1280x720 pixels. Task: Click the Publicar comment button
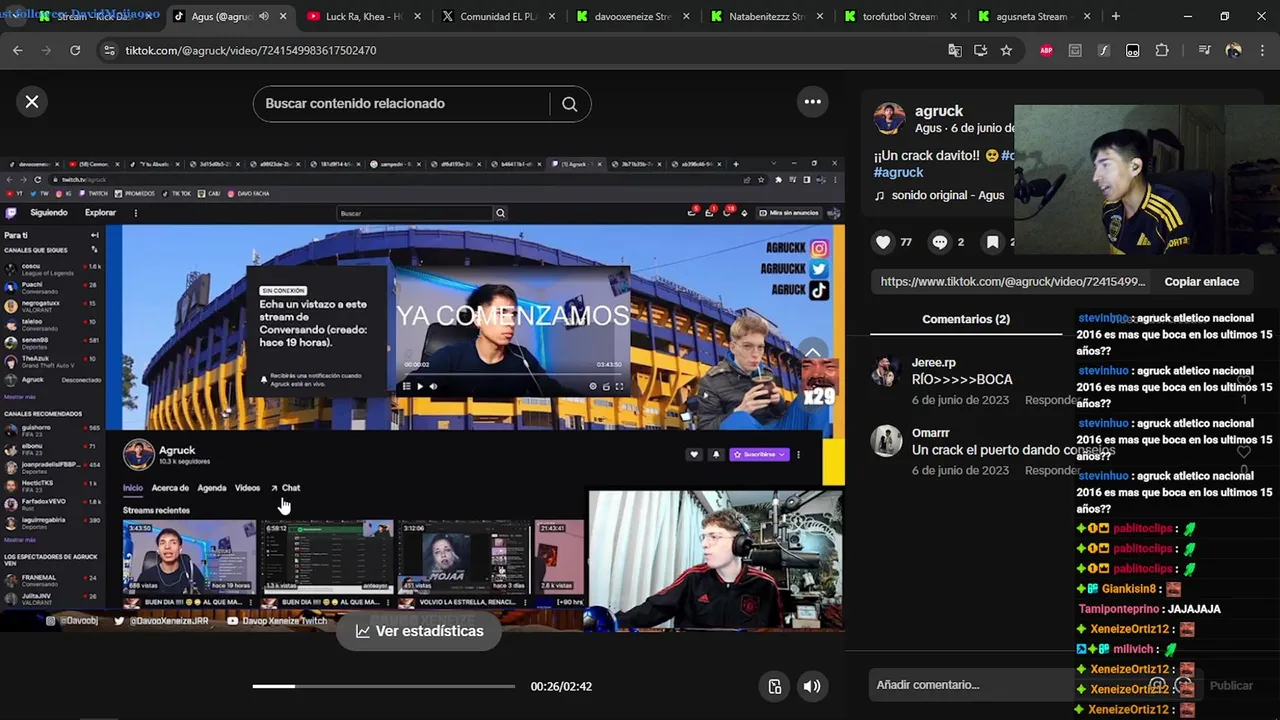coord(1231,685)
